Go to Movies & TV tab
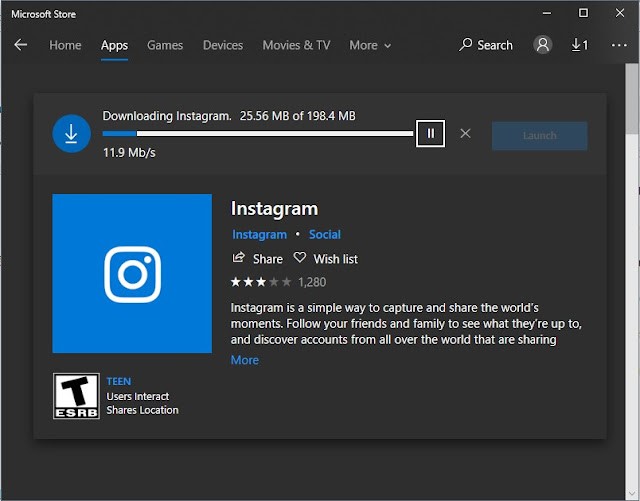The image size is (640, 501). (x=296, y=45)
